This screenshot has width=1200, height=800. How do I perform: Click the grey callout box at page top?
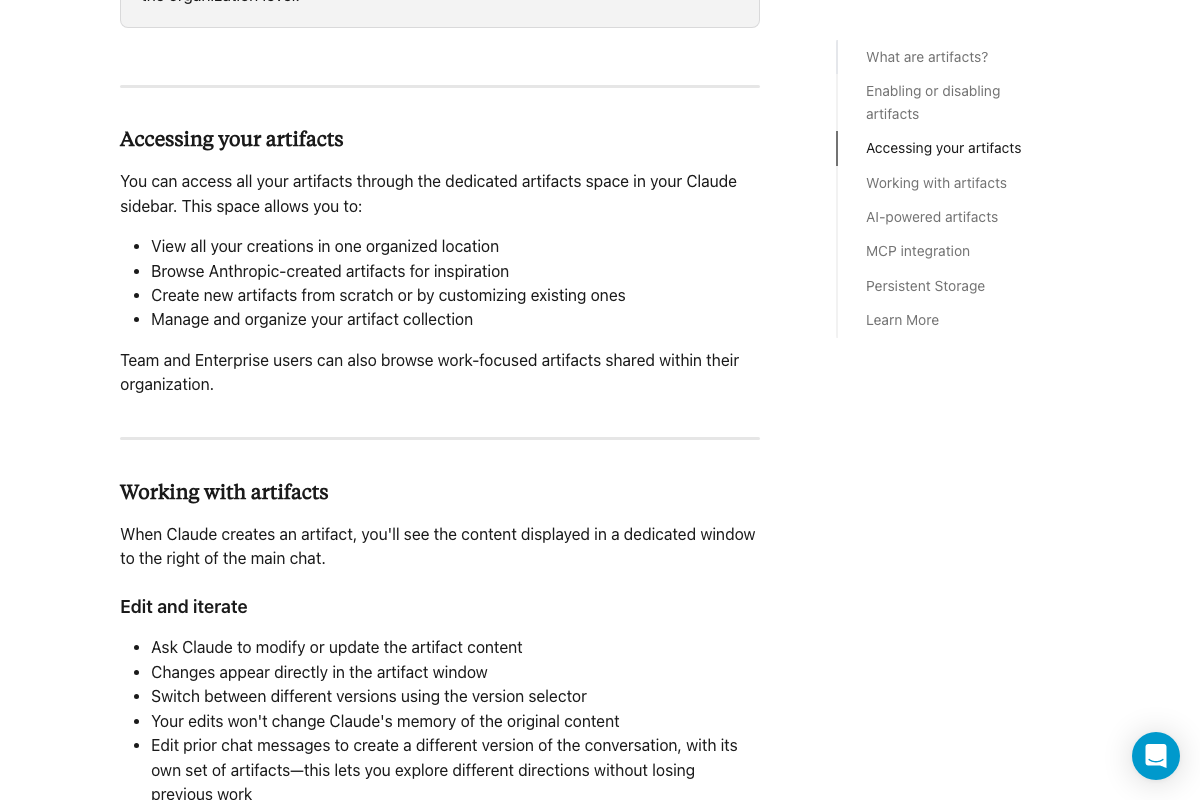pos(440,8)
